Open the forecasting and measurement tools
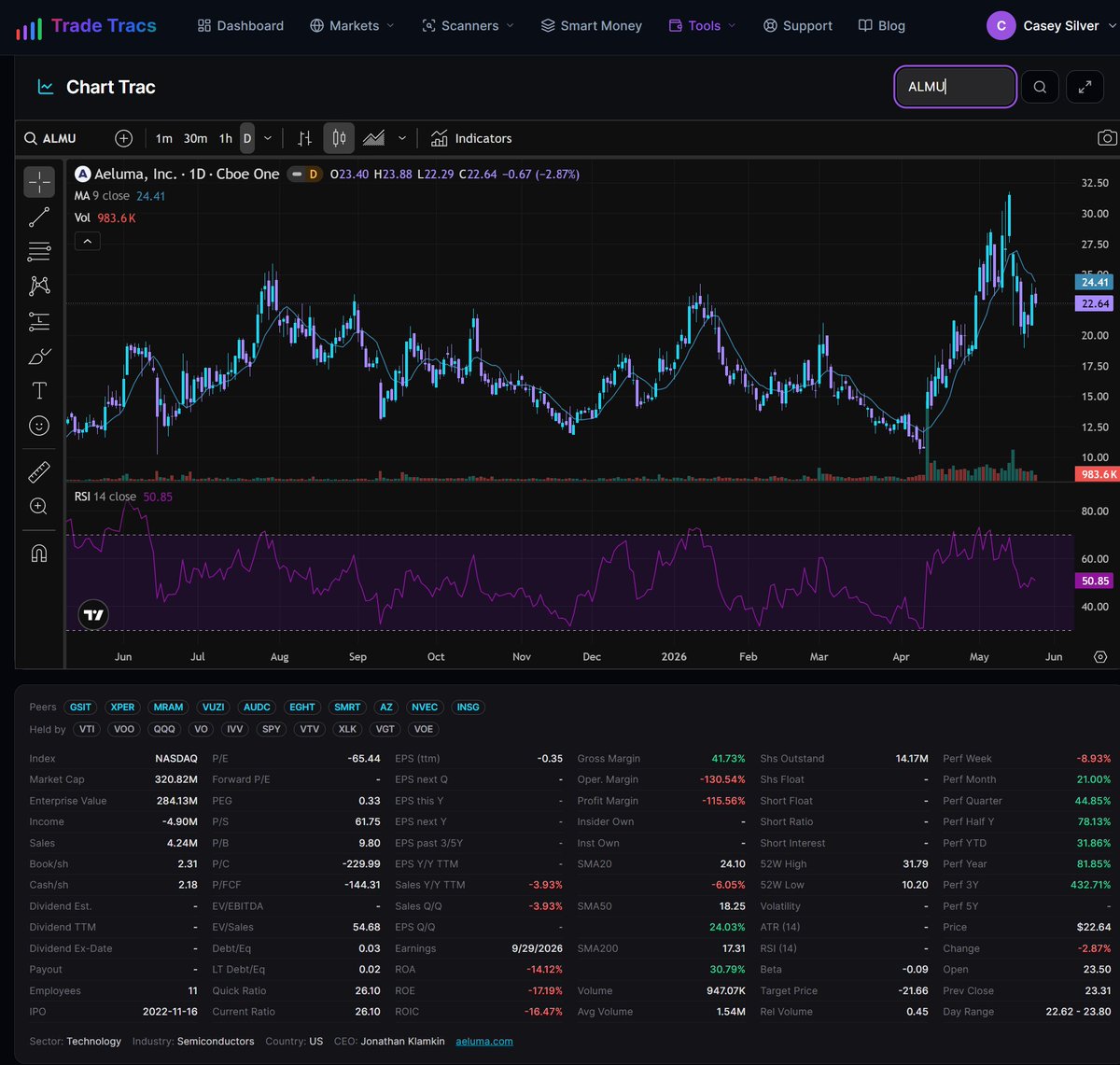The width and height of the screenshot is (1120, 1065). point(39,321)
